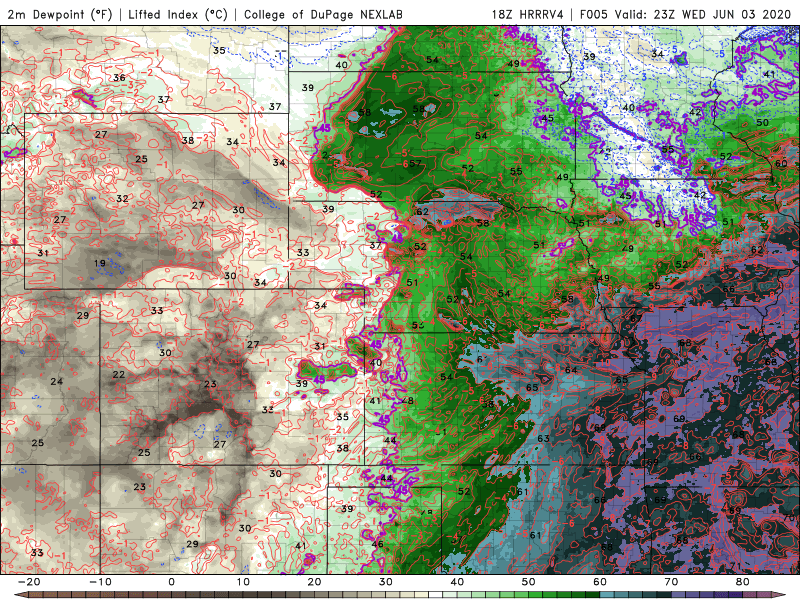Image resolution: width=800 pixels, height=600 pixels.
Task: Select the "College of DuPage NEXLAB" header label
Action: coord(323,14)
